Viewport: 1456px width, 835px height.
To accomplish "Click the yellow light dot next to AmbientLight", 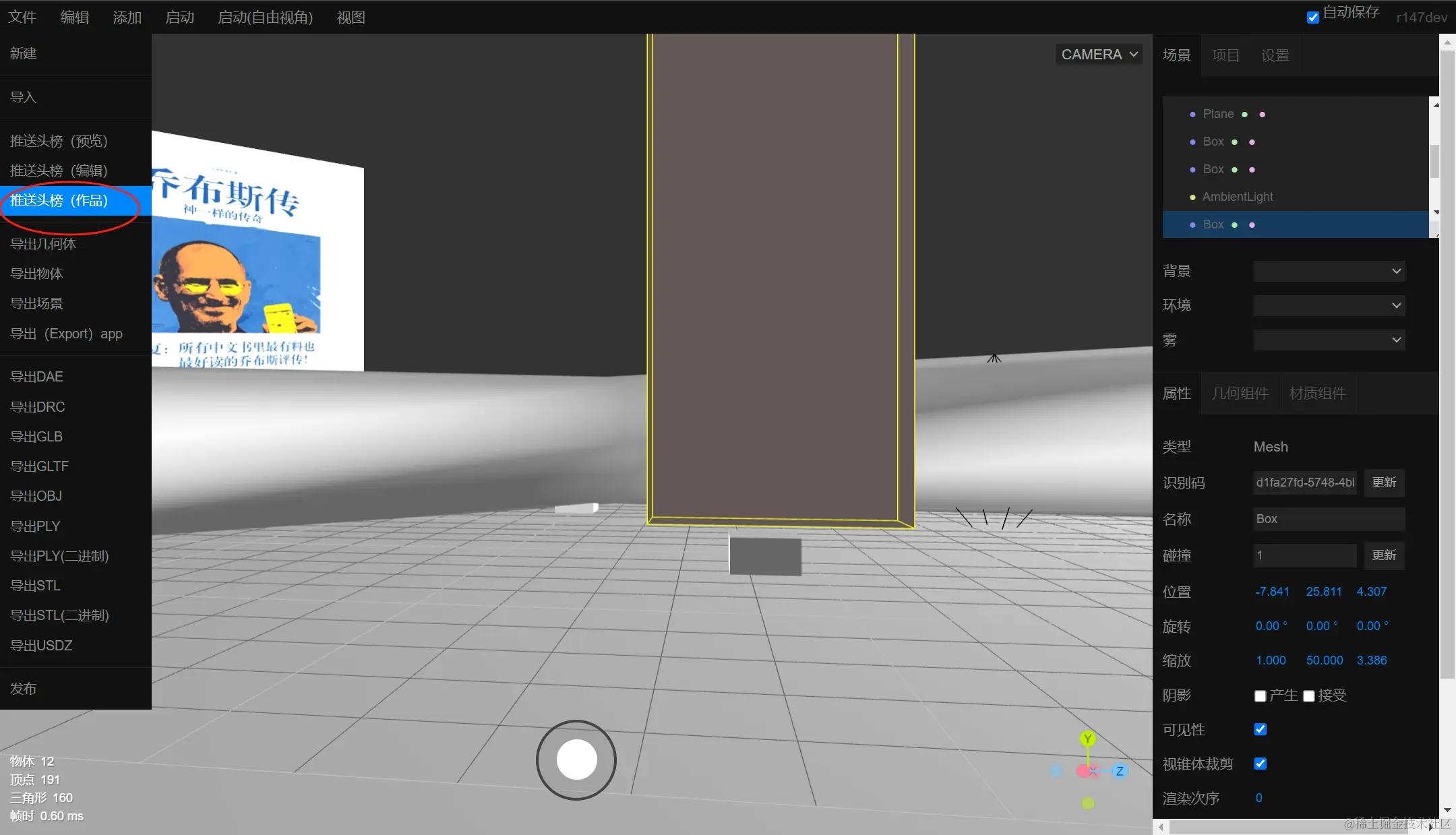I will coord(1192,197).
